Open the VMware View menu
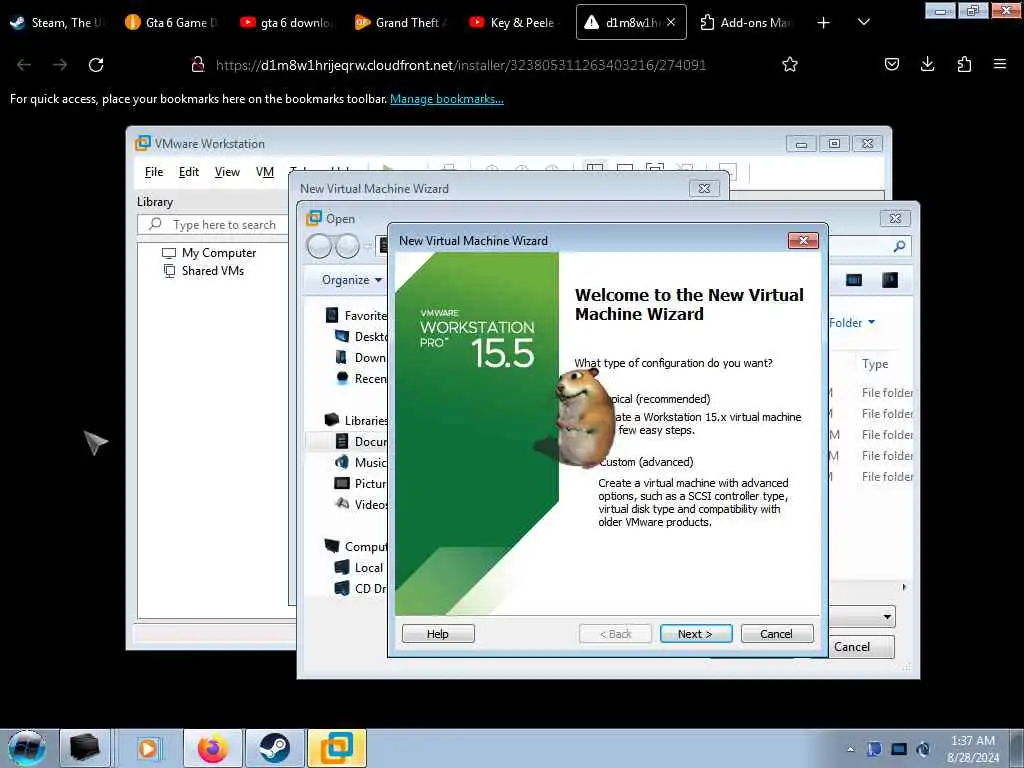This screenshot has height=768, width=1024. pyautogui.click(x=227, y=172)
